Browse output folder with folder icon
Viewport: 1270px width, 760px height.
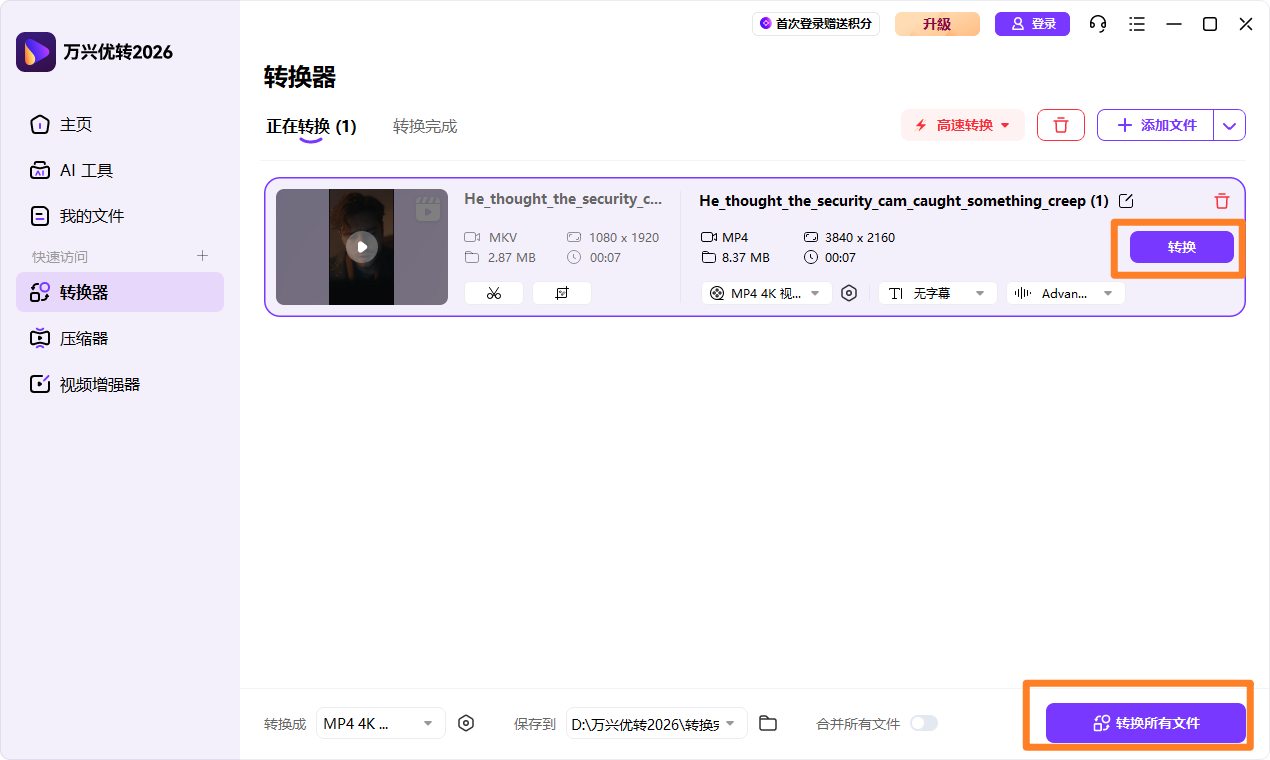[768, 723]
